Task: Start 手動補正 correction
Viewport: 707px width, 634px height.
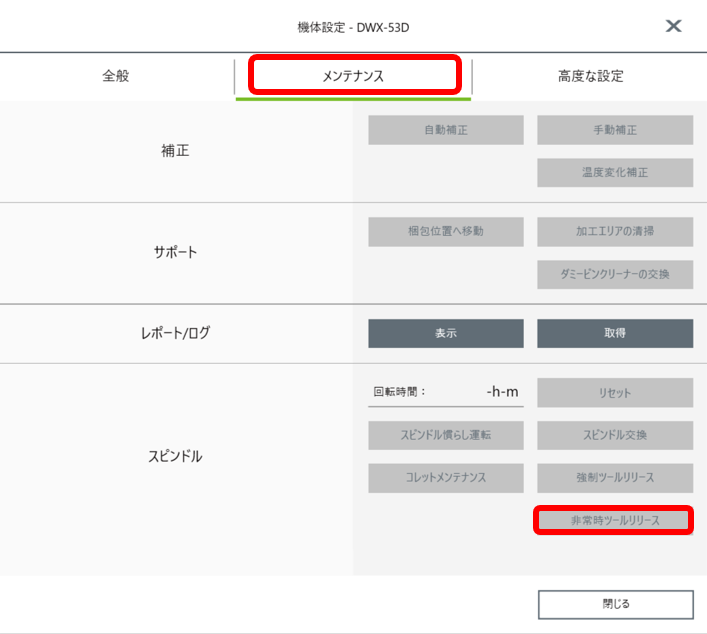Action: pyautogui.click(x=615, y=130)
